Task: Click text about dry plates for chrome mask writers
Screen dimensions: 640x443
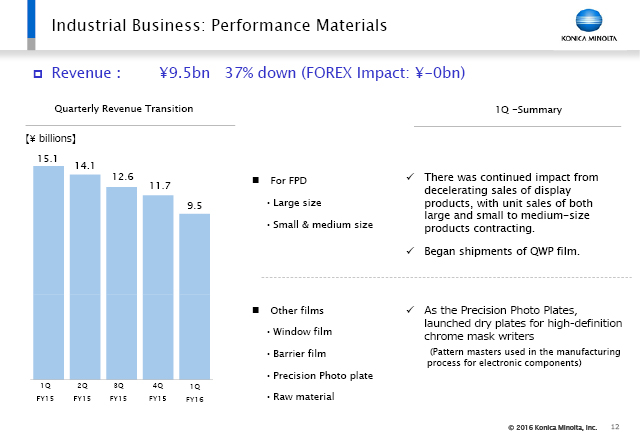Action: [523, 323]
